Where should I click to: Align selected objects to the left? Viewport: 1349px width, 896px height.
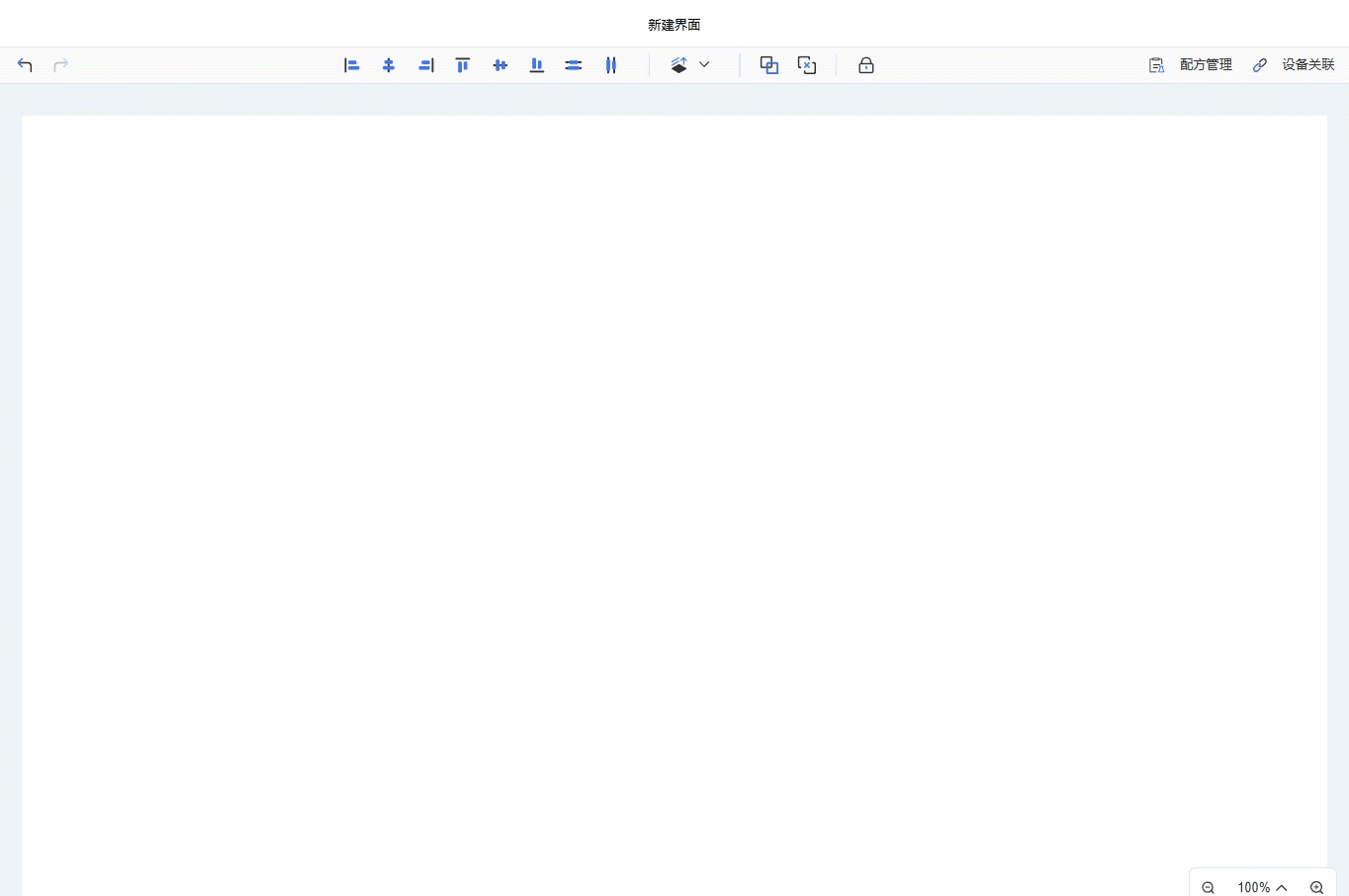point(351,65)
